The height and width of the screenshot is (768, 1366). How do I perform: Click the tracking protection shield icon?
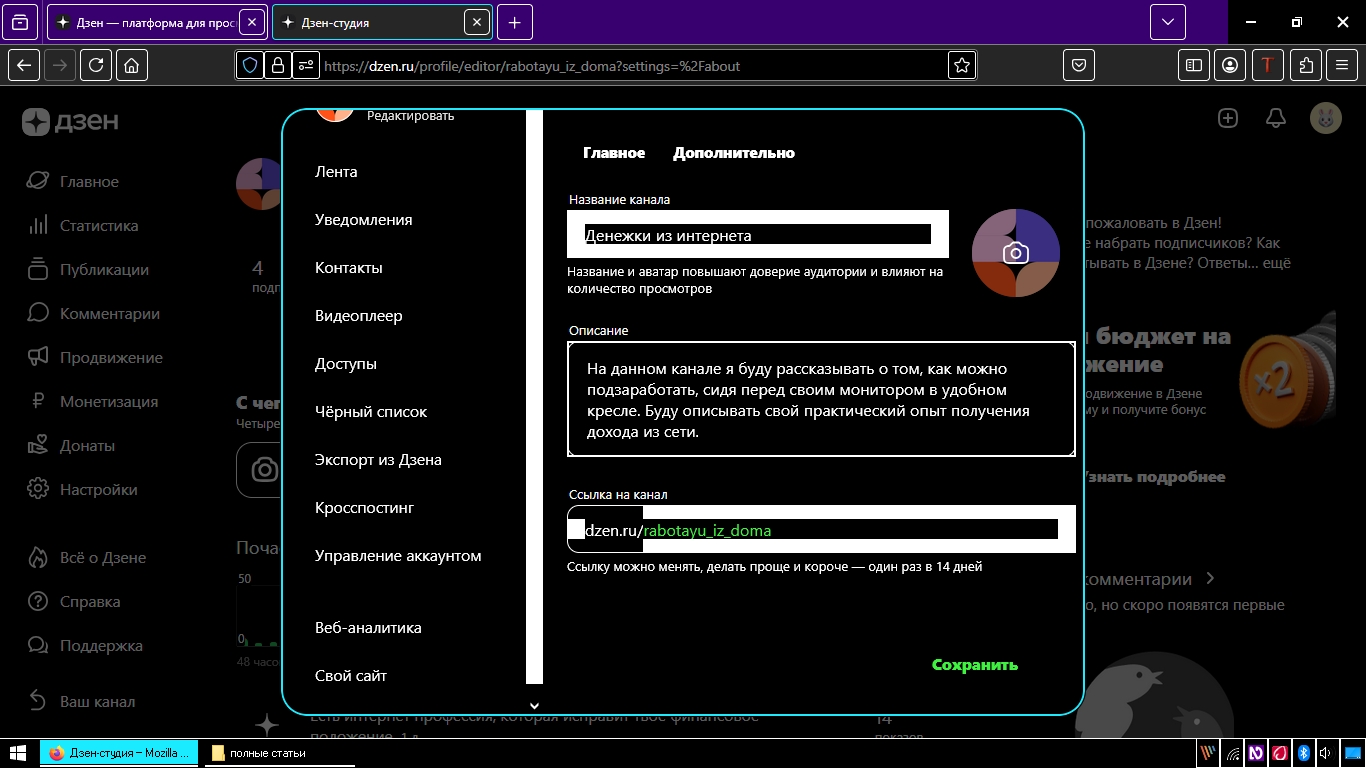point(250,66)
